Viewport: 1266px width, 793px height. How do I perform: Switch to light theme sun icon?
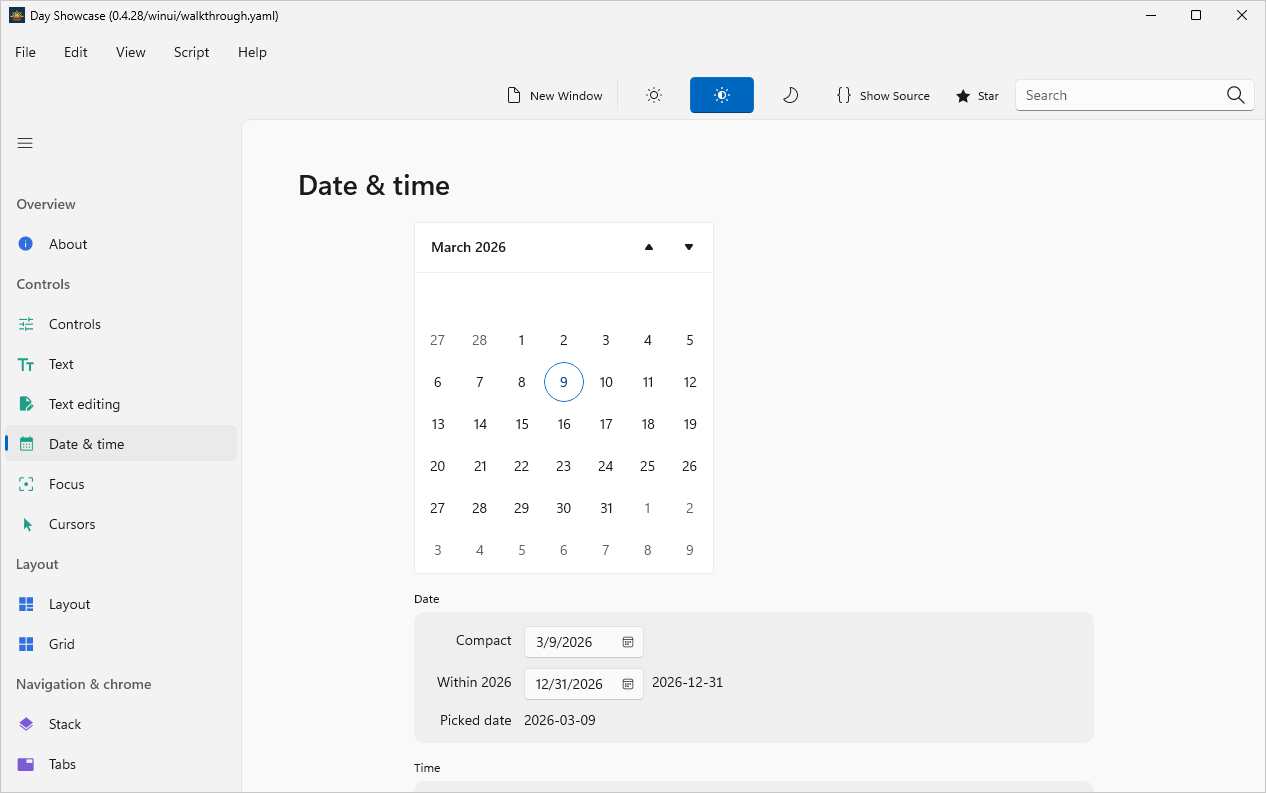pyautogui.click(x=654, y=95)
